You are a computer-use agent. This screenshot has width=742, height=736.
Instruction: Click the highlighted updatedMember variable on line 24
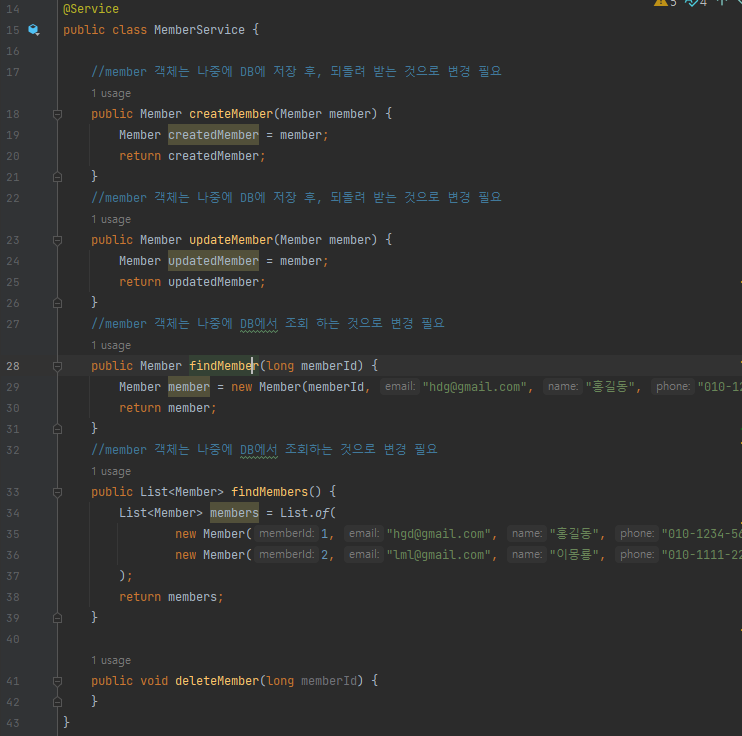point(213,261)
